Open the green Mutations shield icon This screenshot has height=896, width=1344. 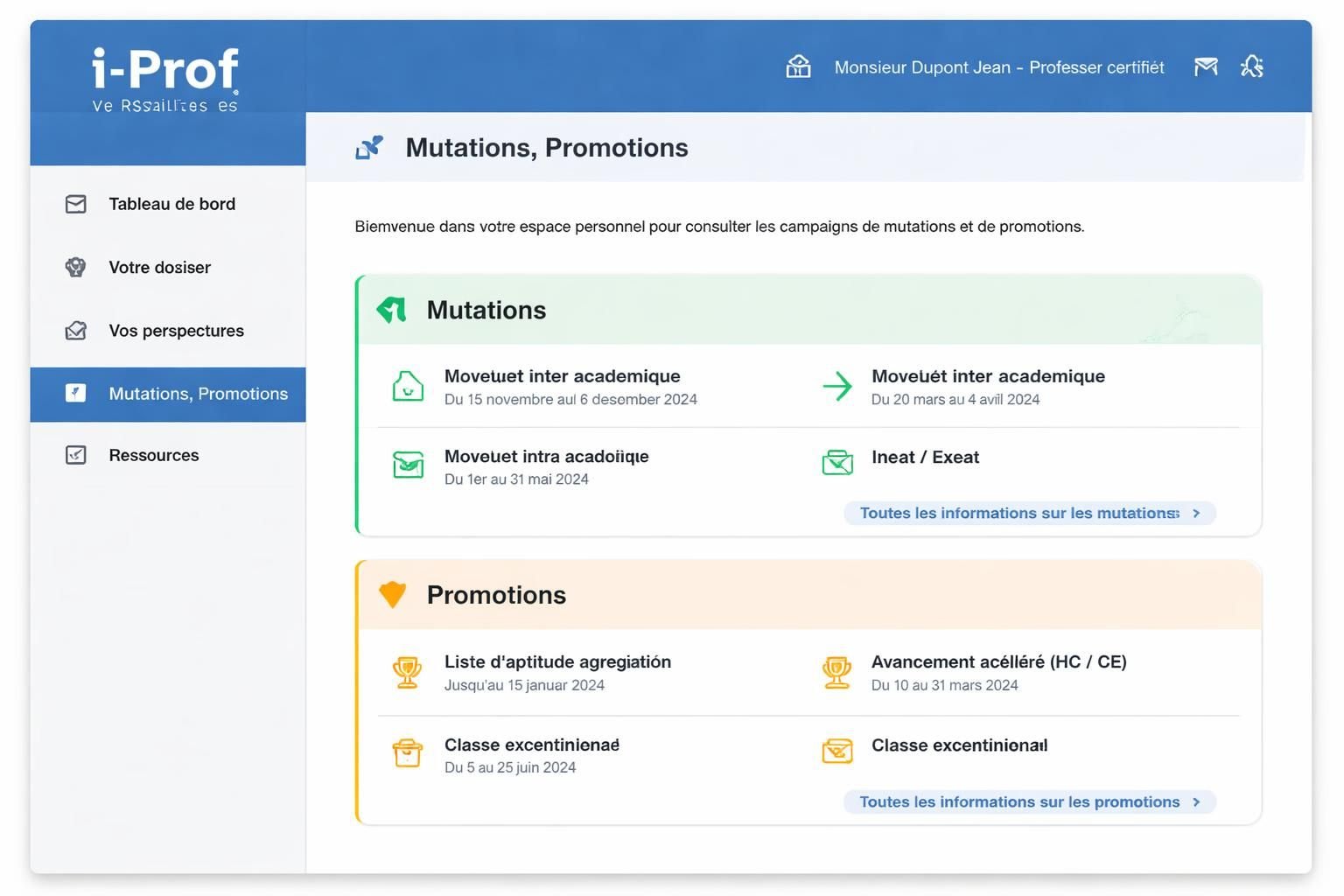point(391,309)
